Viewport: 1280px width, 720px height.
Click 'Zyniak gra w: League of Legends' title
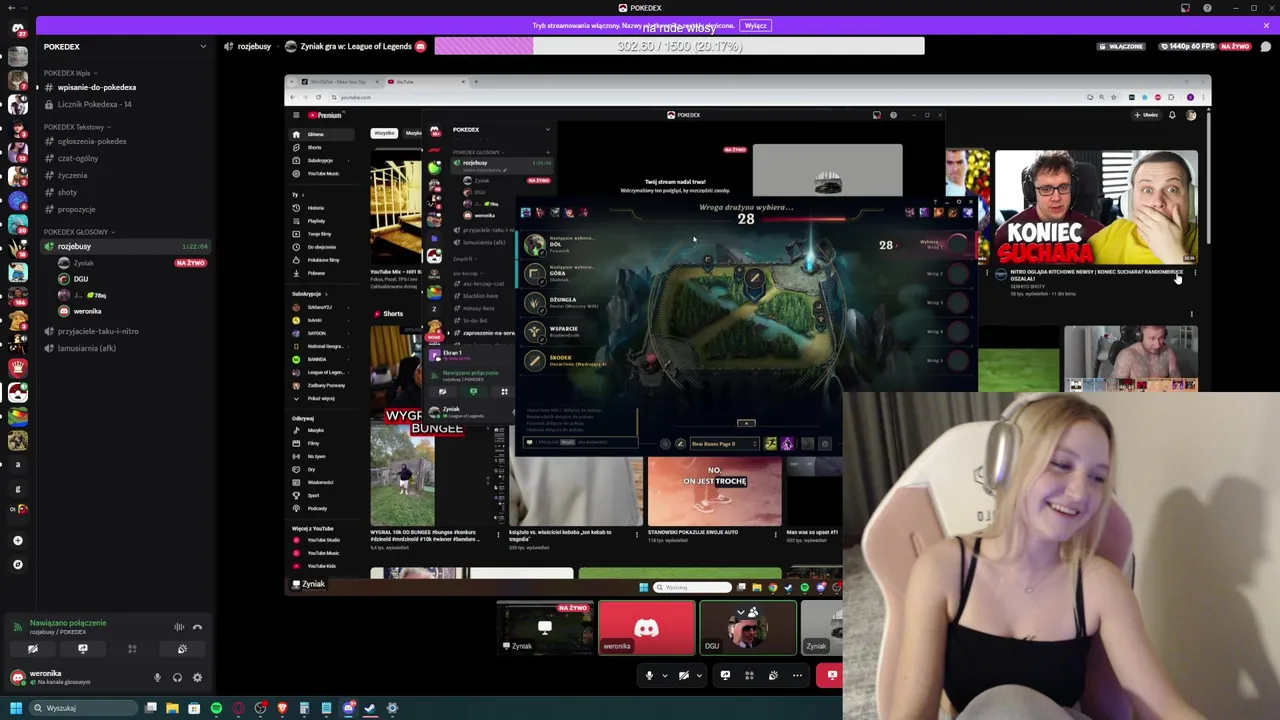point(356,46)
